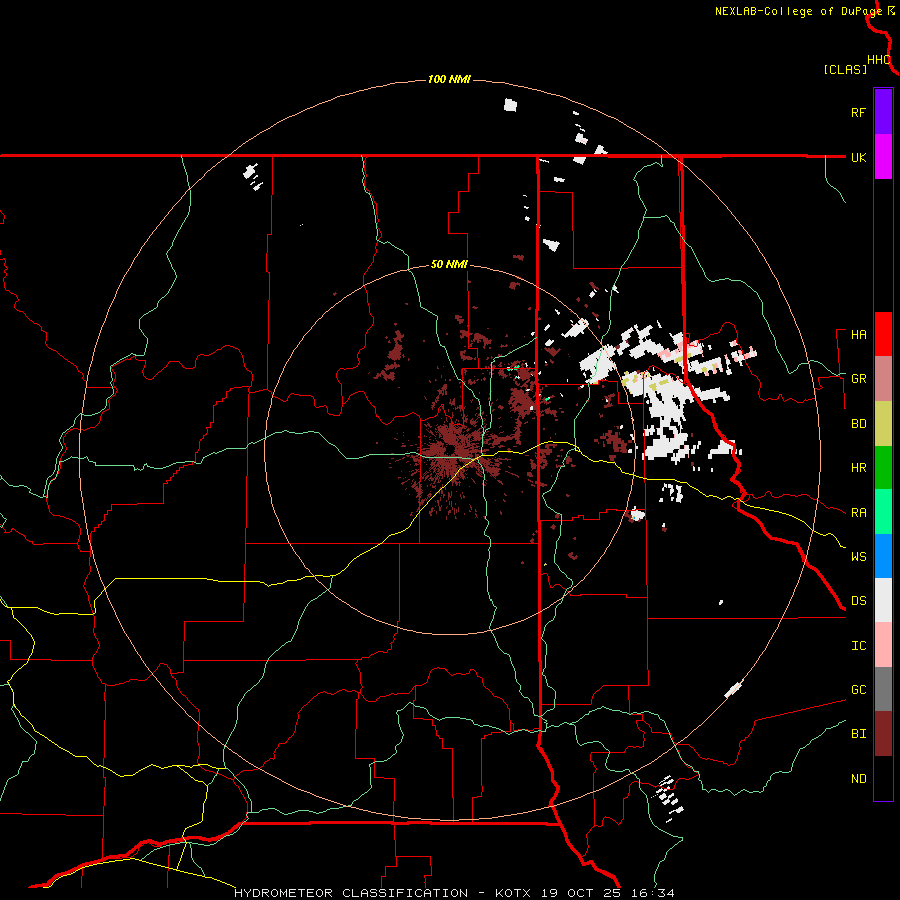This screenshot has width=900, height=900.
Task: Click the 'GR' legend label
Action: (858, 379)
